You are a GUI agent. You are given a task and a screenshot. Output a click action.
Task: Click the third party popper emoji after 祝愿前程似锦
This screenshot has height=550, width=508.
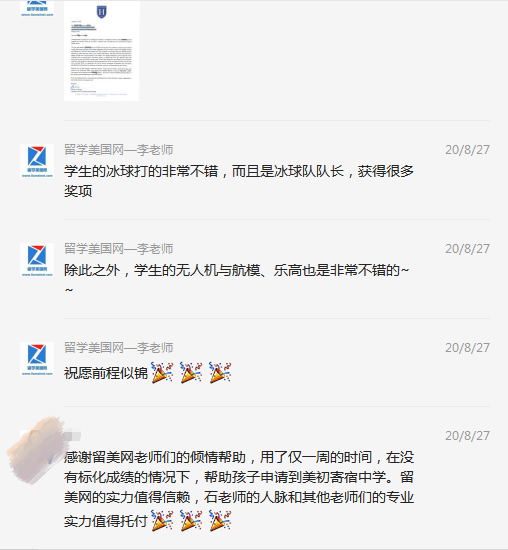click(x=220, y=373)
